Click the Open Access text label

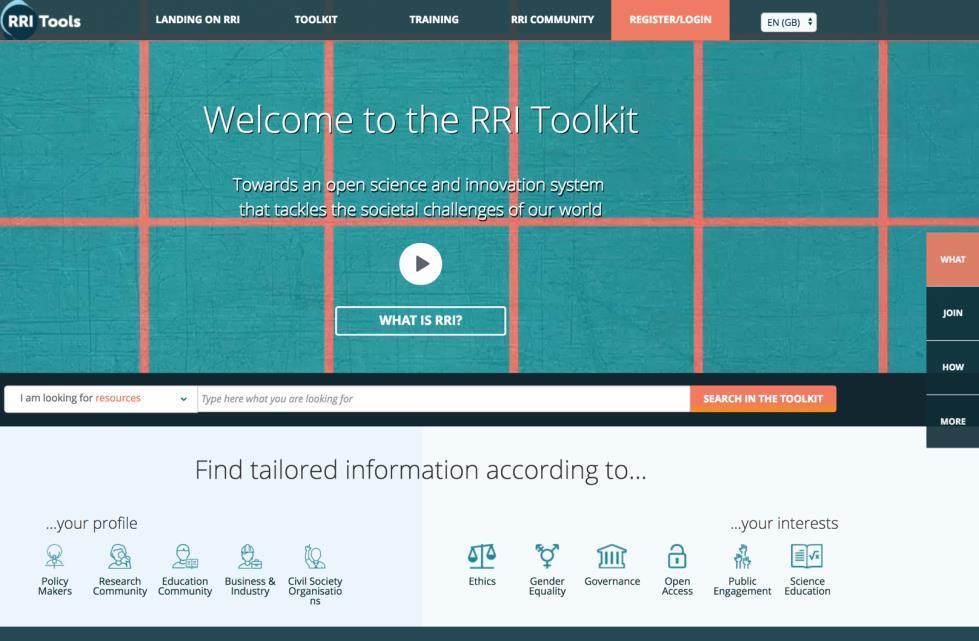click(677, 586)
